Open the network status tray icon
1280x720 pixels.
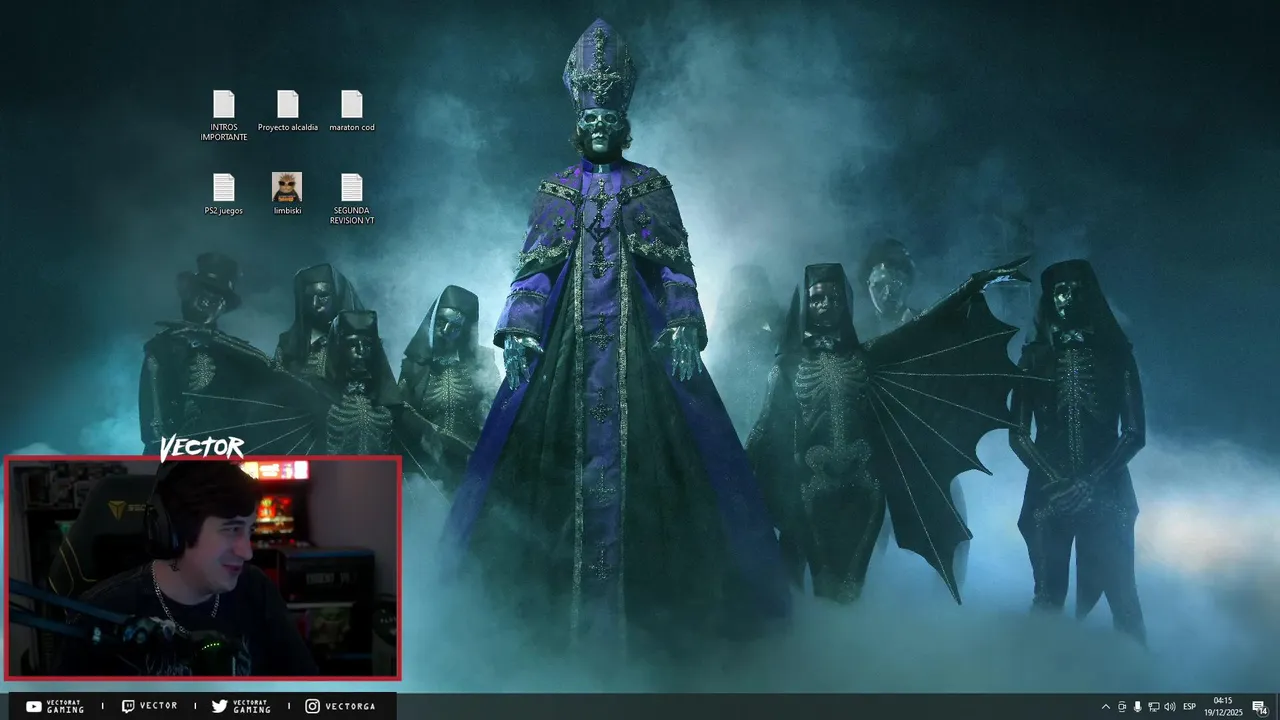tap(1154, 707)
